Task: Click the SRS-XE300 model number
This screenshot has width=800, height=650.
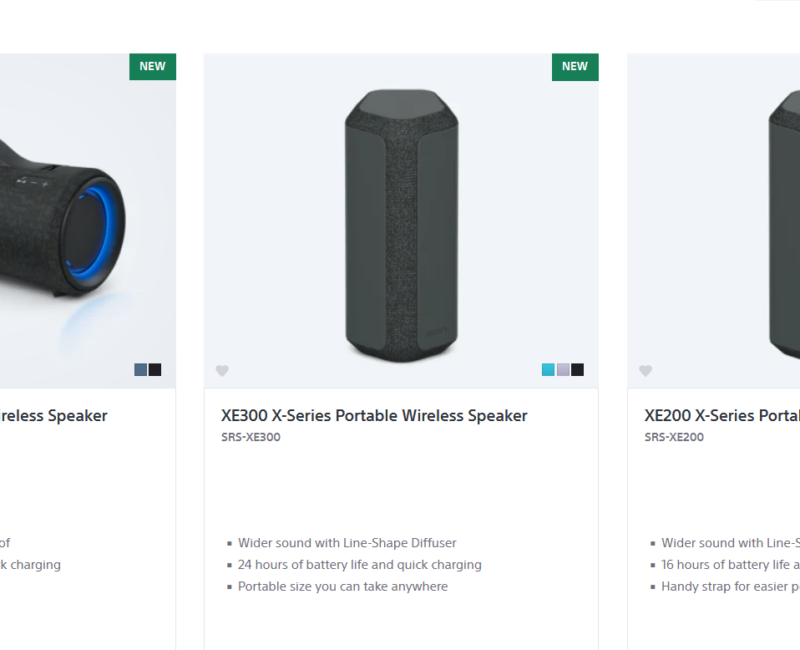Action: tap(251, 437)
